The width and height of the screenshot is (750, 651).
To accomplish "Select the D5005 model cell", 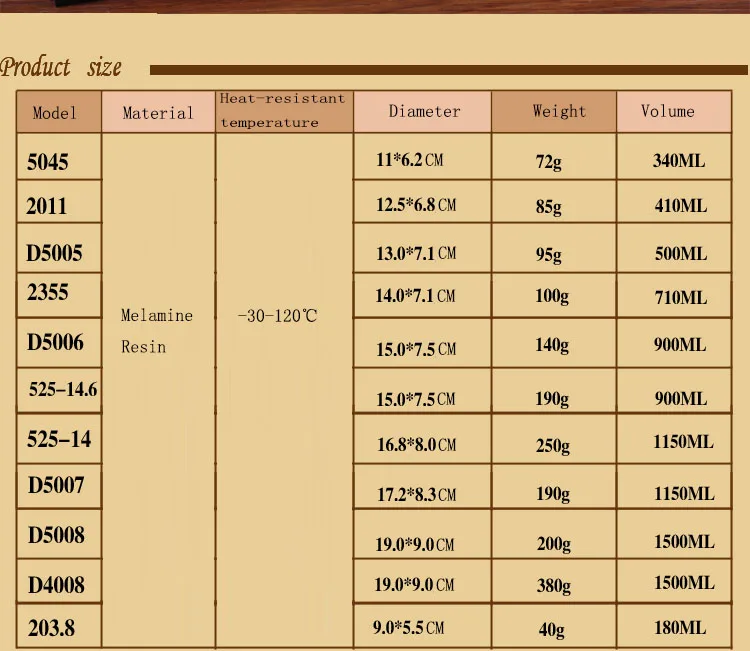I will click(59, 248).
